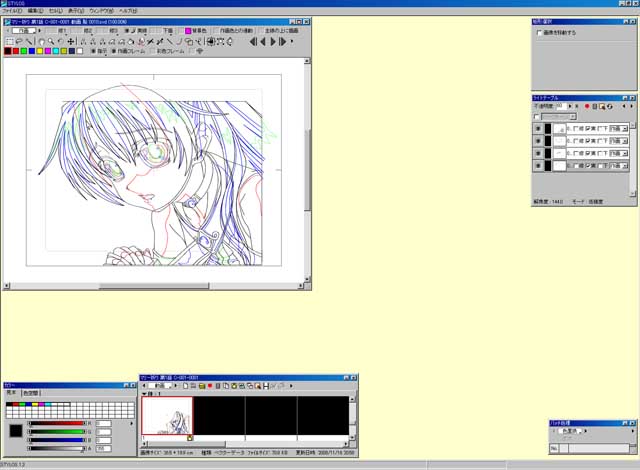Switch to the 見本 tab in color panel
The image size is (640, 470).
pyautogui.click(x=12, y=392)
